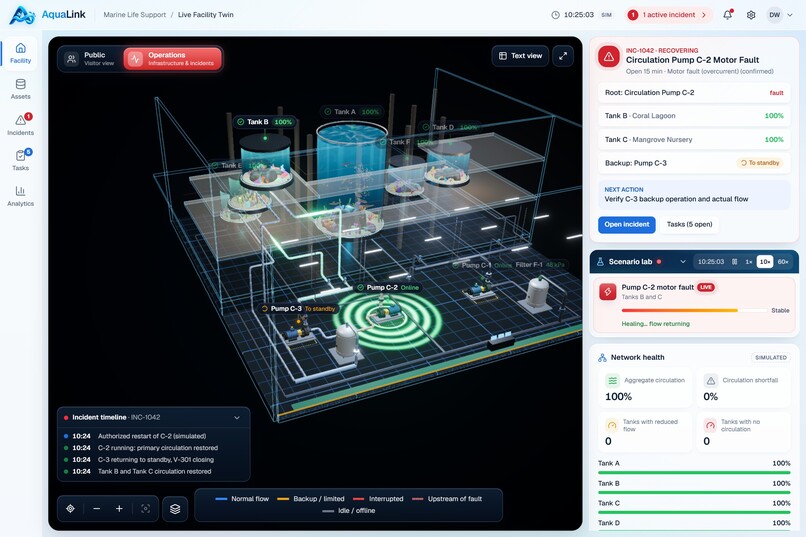806x537 pixels.
Task: Click the Tank C circulation bar
Action: tap(694, 512)
